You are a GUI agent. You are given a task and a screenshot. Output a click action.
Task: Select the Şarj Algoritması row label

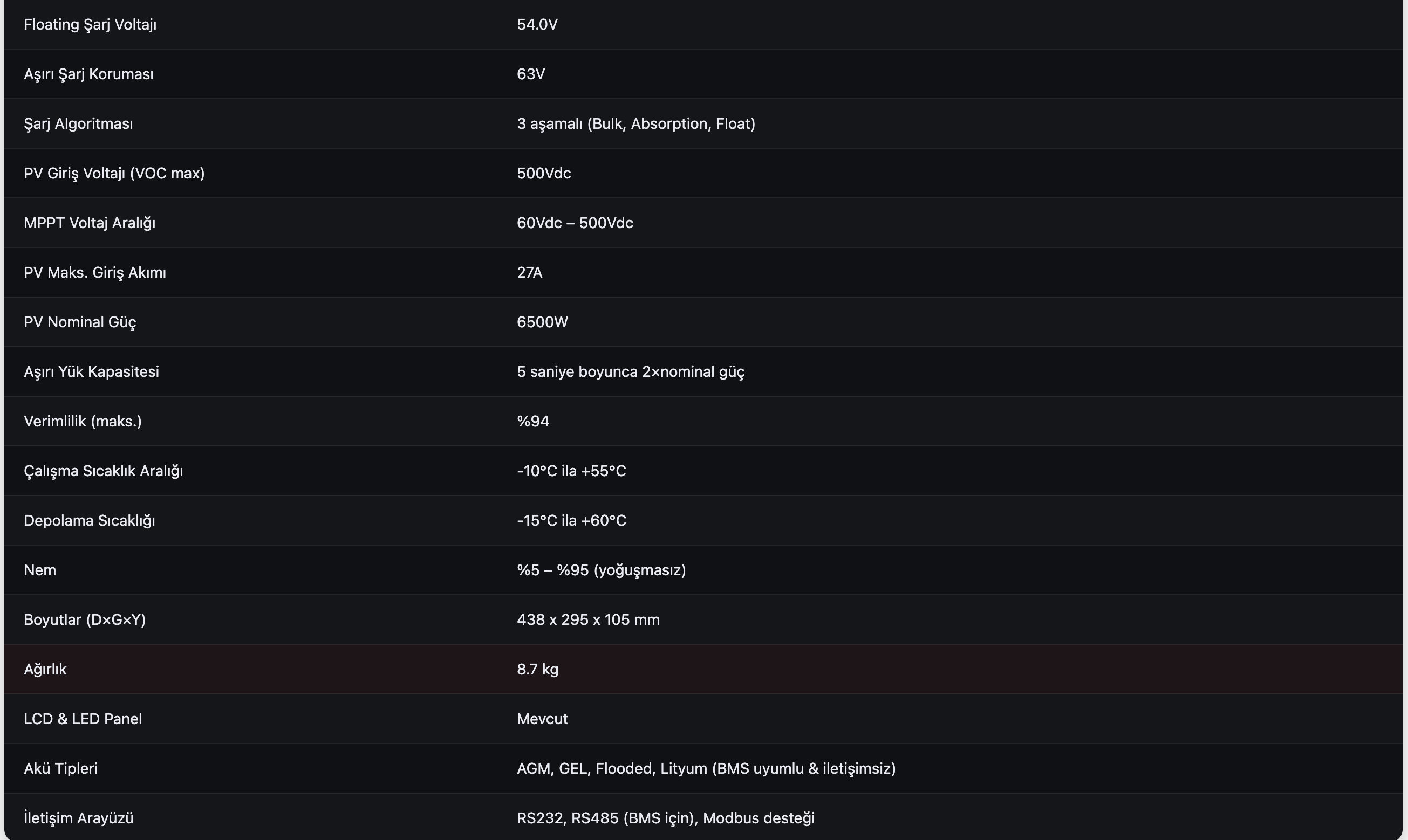point(78,124)
